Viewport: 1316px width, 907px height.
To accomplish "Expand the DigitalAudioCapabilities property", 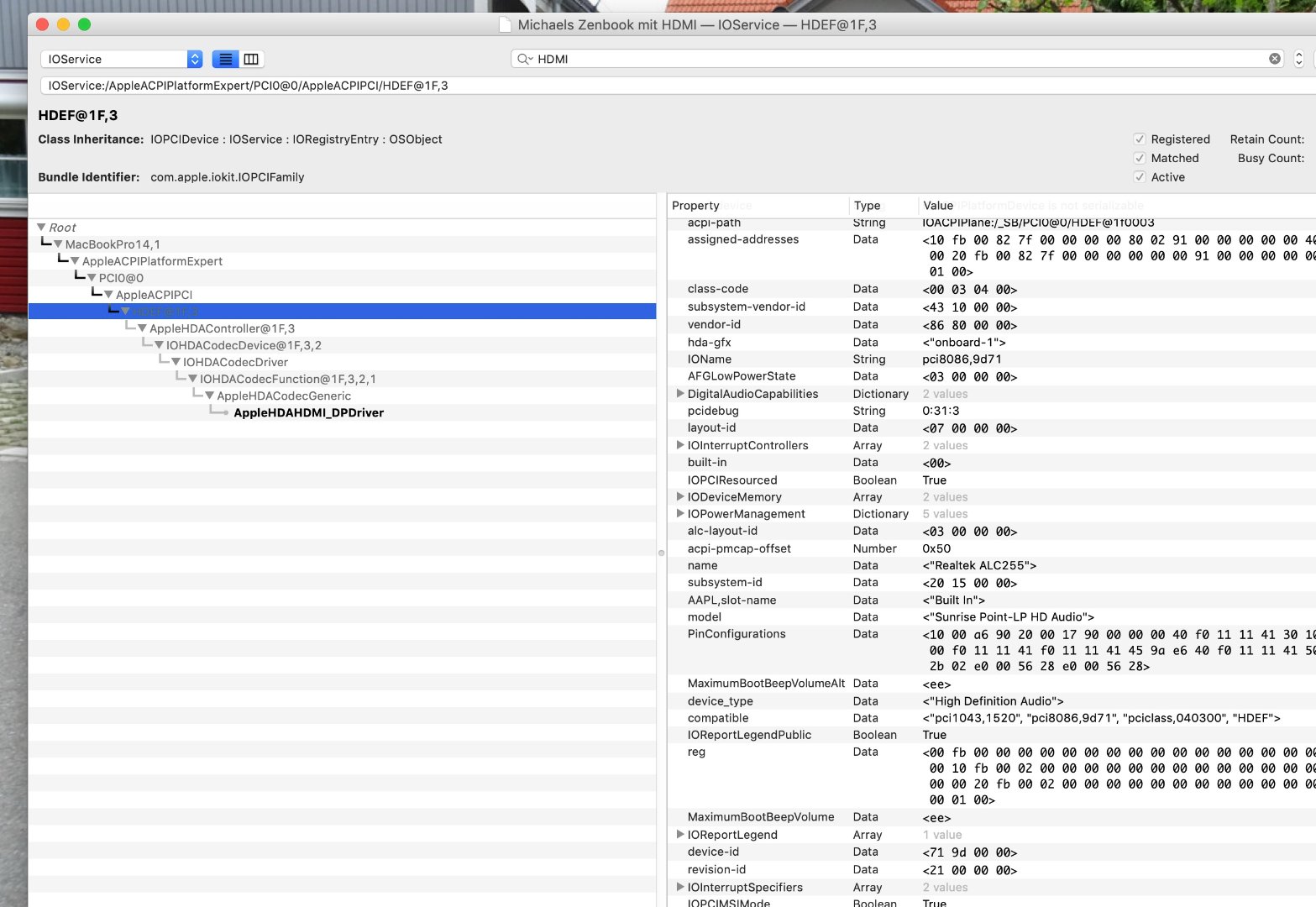I will [x=680, y=393].
